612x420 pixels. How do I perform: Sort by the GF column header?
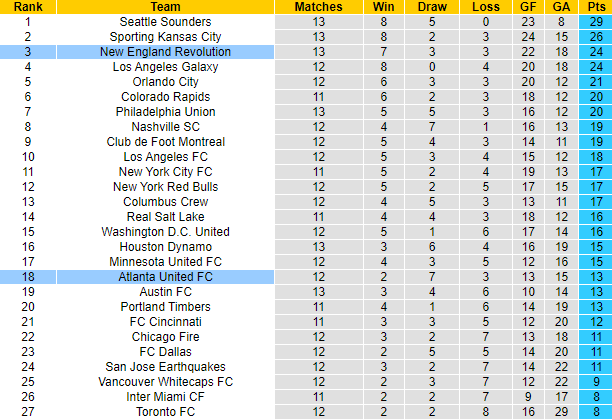(x=528, y=6)
